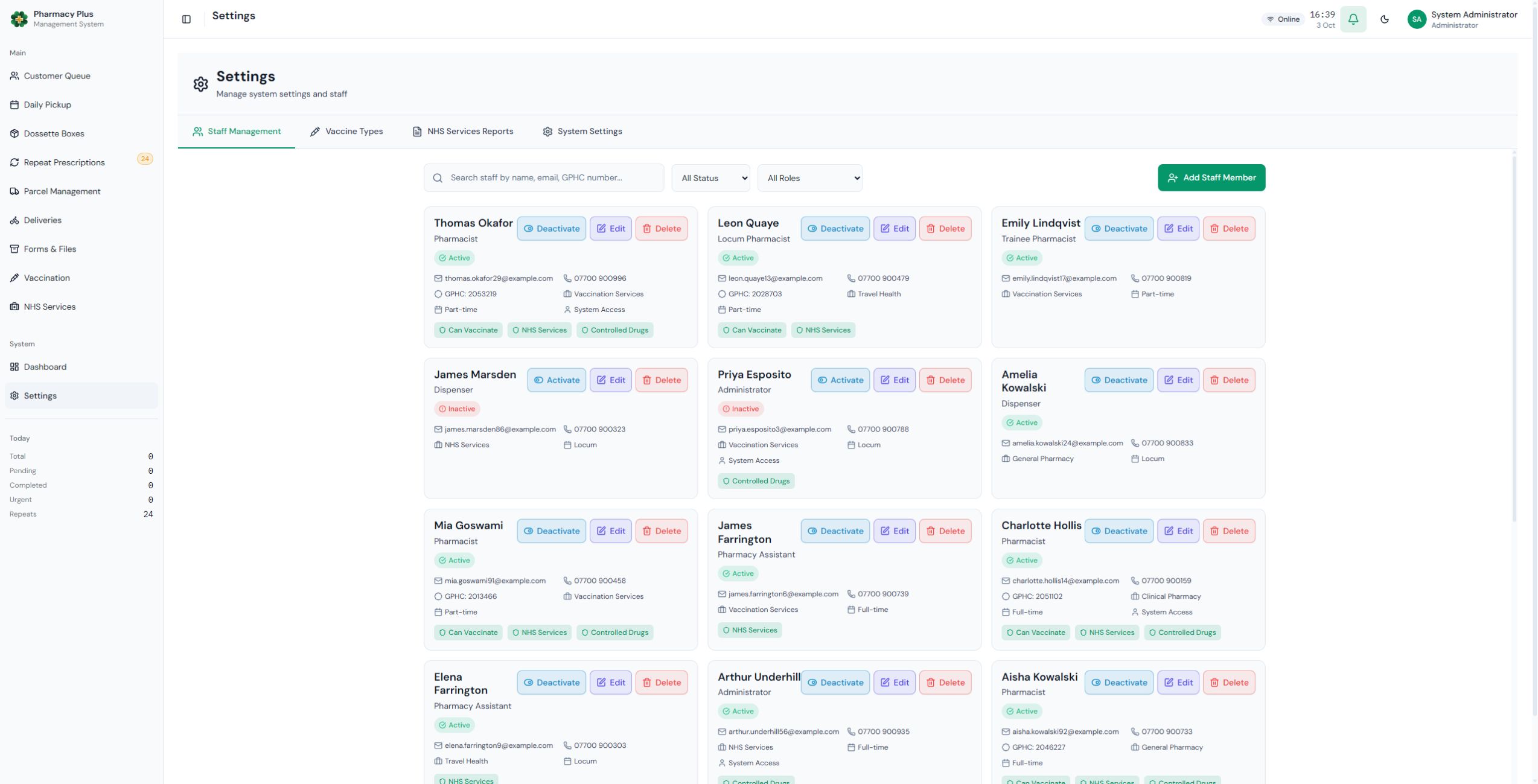Deactivate Amelia Kowalski
This screenshot has height=784, width=1538.
(1118, 380)
